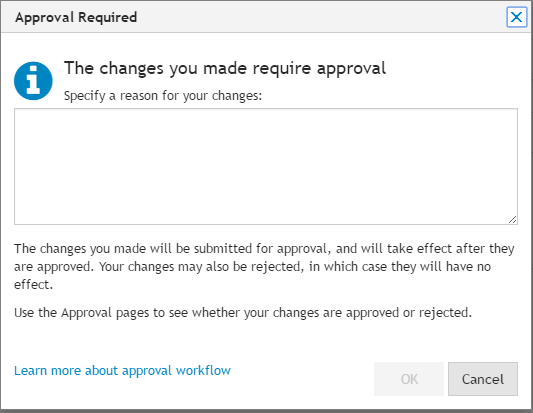Click the 'Use the Approval pages' sentence
The height and width of the screenshot is (413, 533).
[243, 313]
